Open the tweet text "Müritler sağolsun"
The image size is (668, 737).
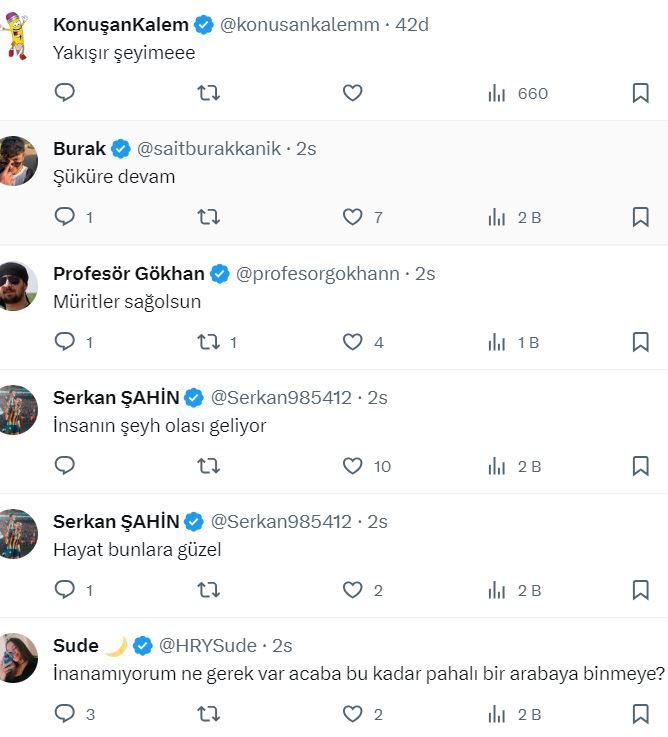pos(127,301)
